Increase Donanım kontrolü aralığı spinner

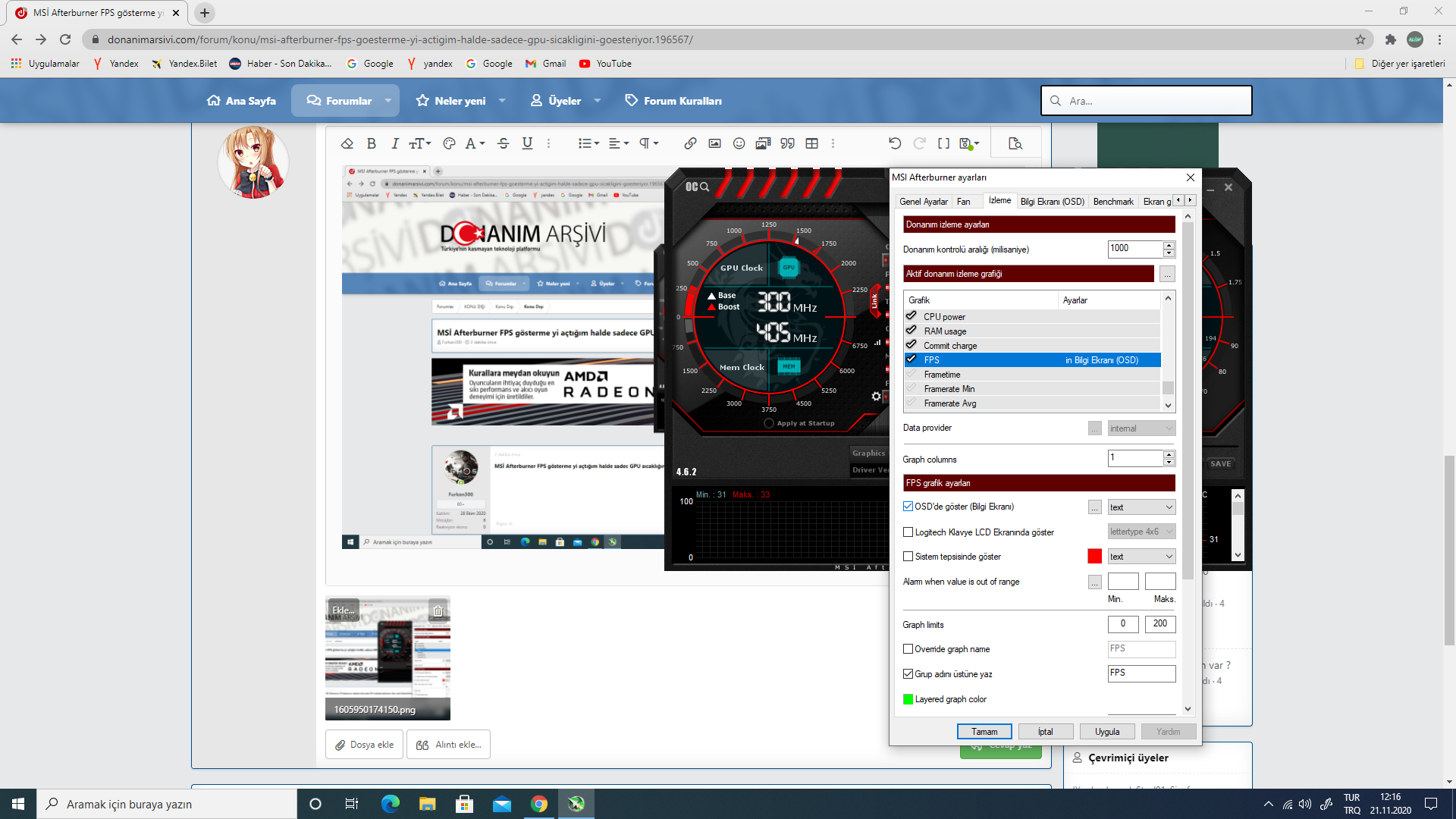1169,245
